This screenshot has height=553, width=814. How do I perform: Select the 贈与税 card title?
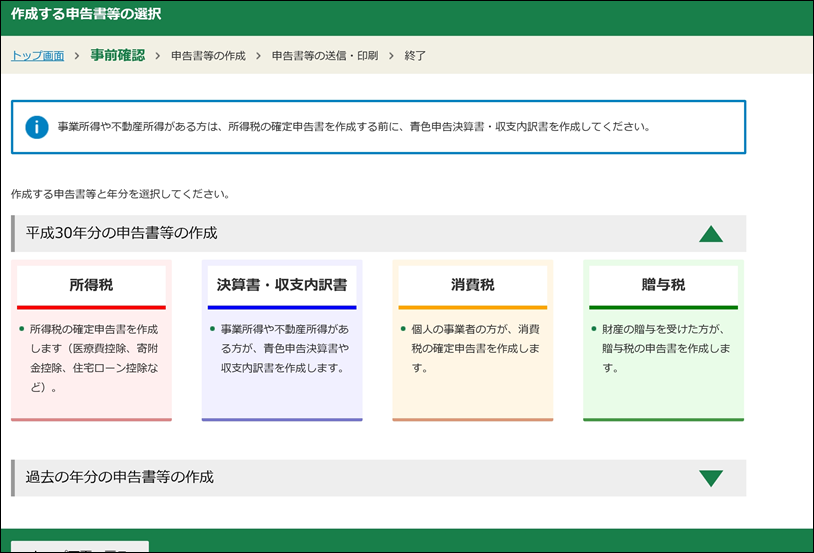pyautogui.click(x=663, y=285)
